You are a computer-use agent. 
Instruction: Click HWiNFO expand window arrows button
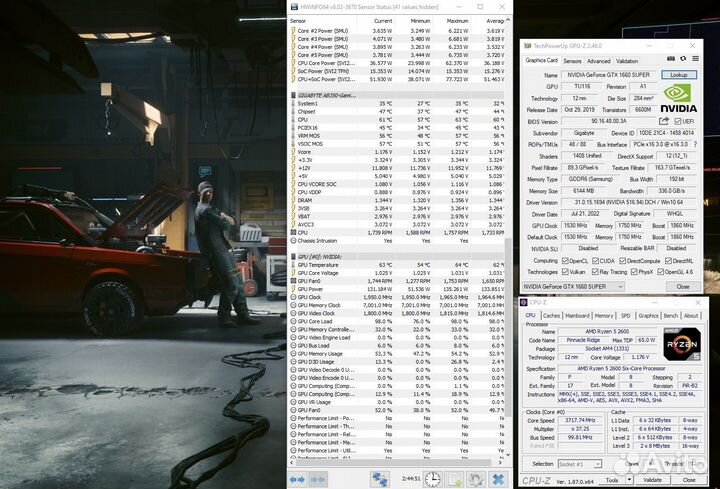tap(297, 479)
